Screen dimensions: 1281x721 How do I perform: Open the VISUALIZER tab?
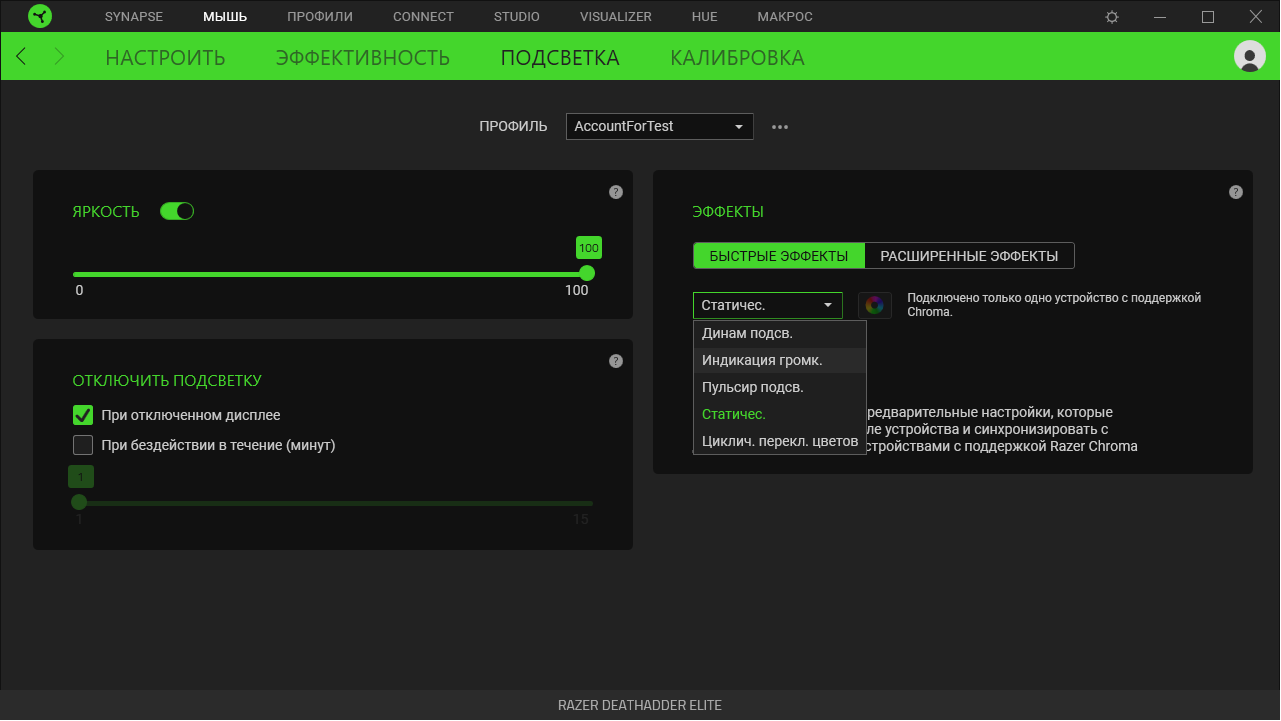pyautogui.click(x=616, y=17)
